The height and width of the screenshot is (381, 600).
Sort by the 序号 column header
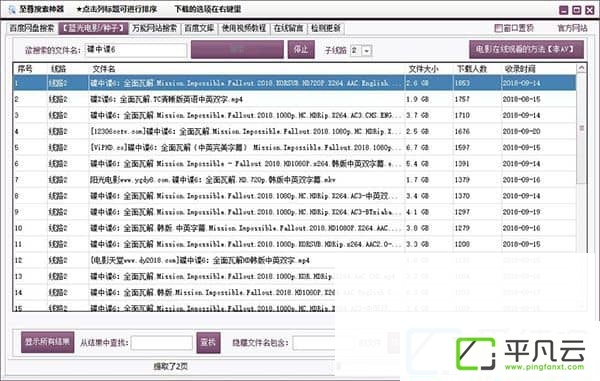25,69
